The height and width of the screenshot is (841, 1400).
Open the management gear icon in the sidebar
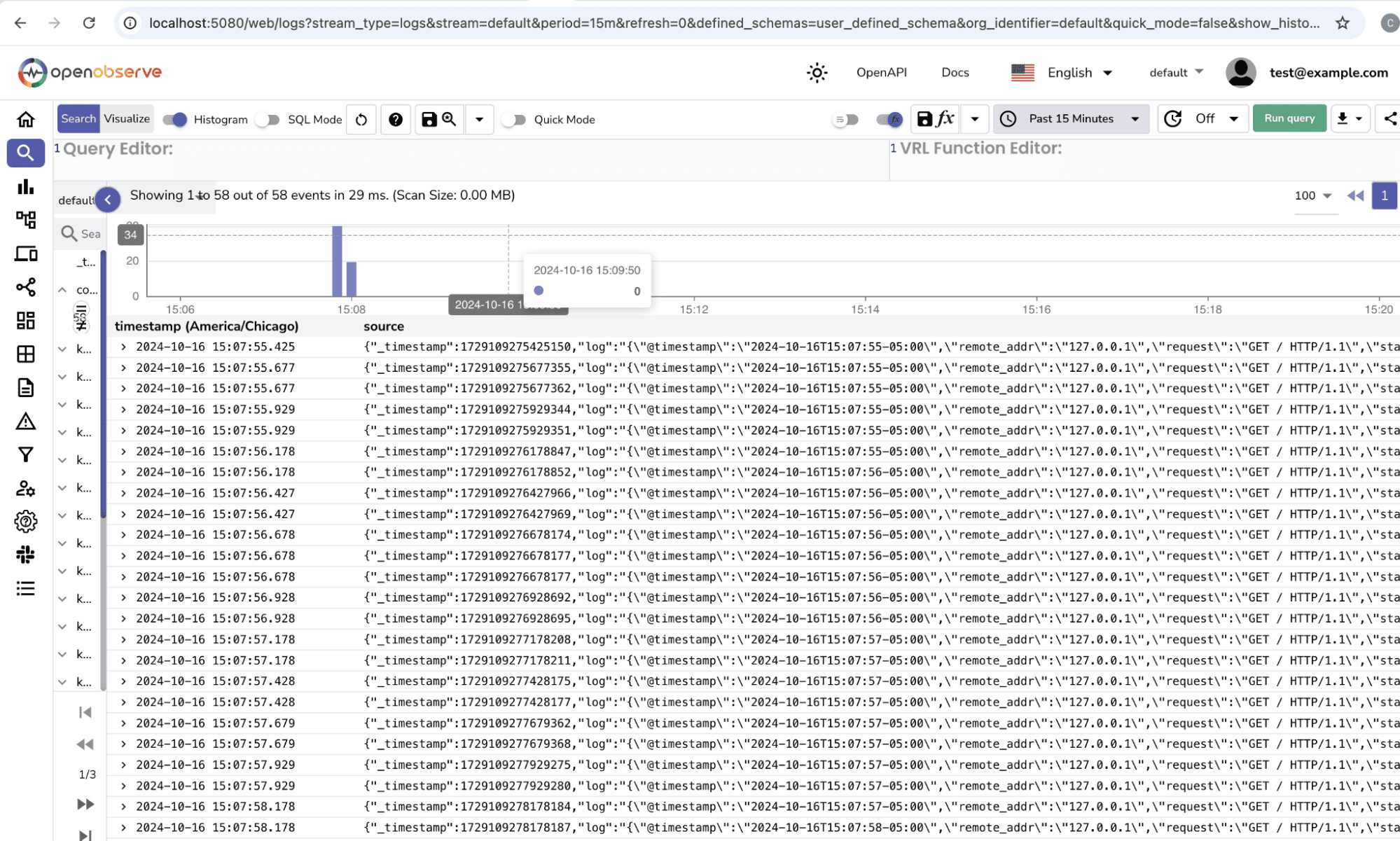[x=26, y=521]
